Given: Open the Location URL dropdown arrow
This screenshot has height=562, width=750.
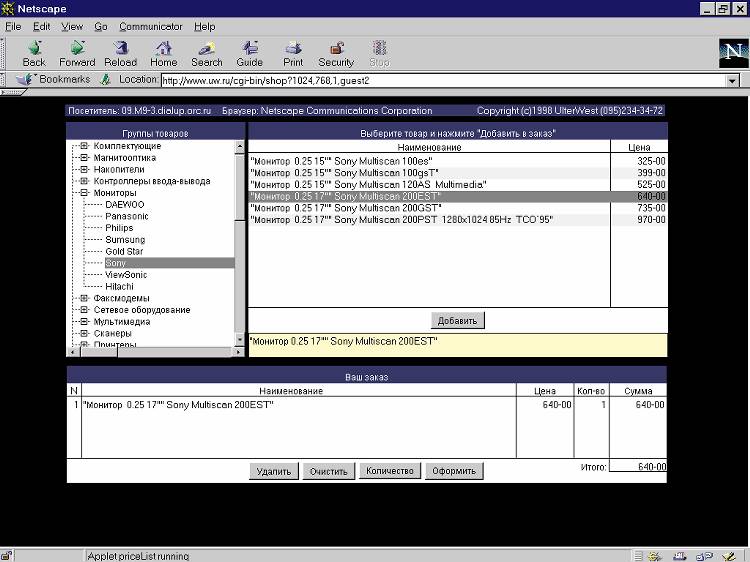Looking at the screenshot, I should tap(733, 81).
